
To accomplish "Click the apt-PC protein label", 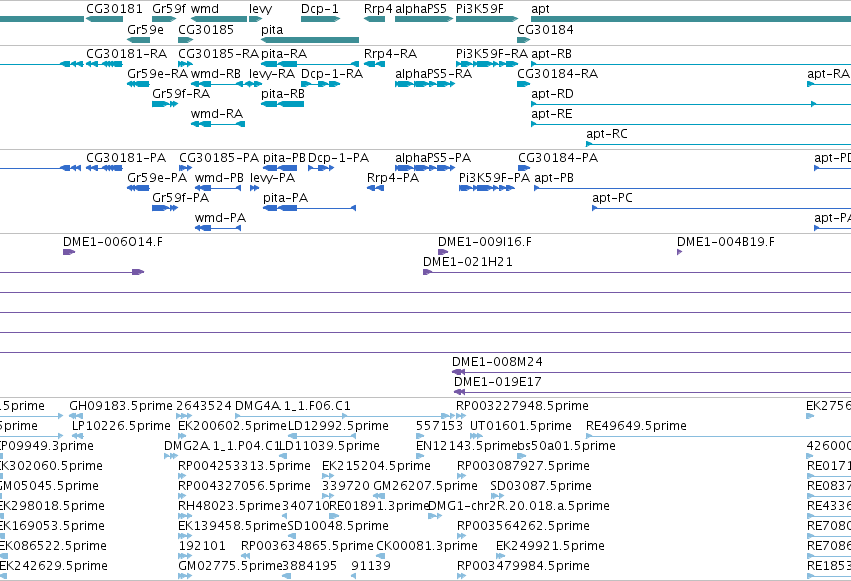I will pos(612,198).
